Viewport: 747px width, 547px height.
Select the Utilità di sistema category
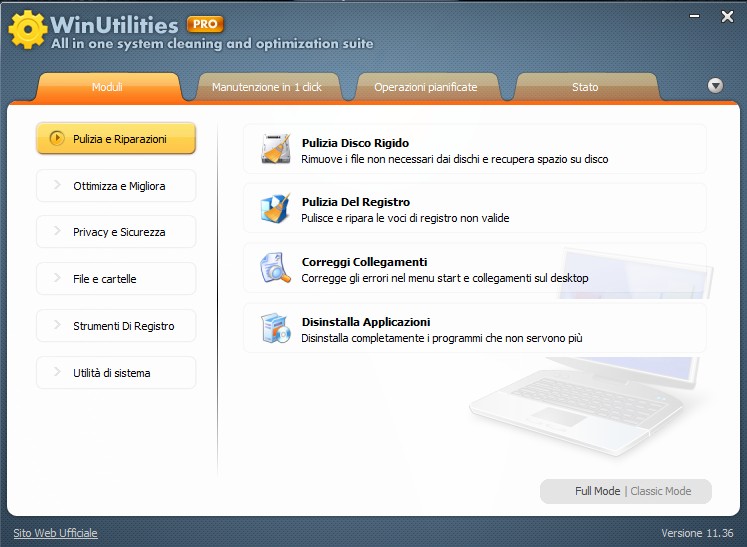116,373
